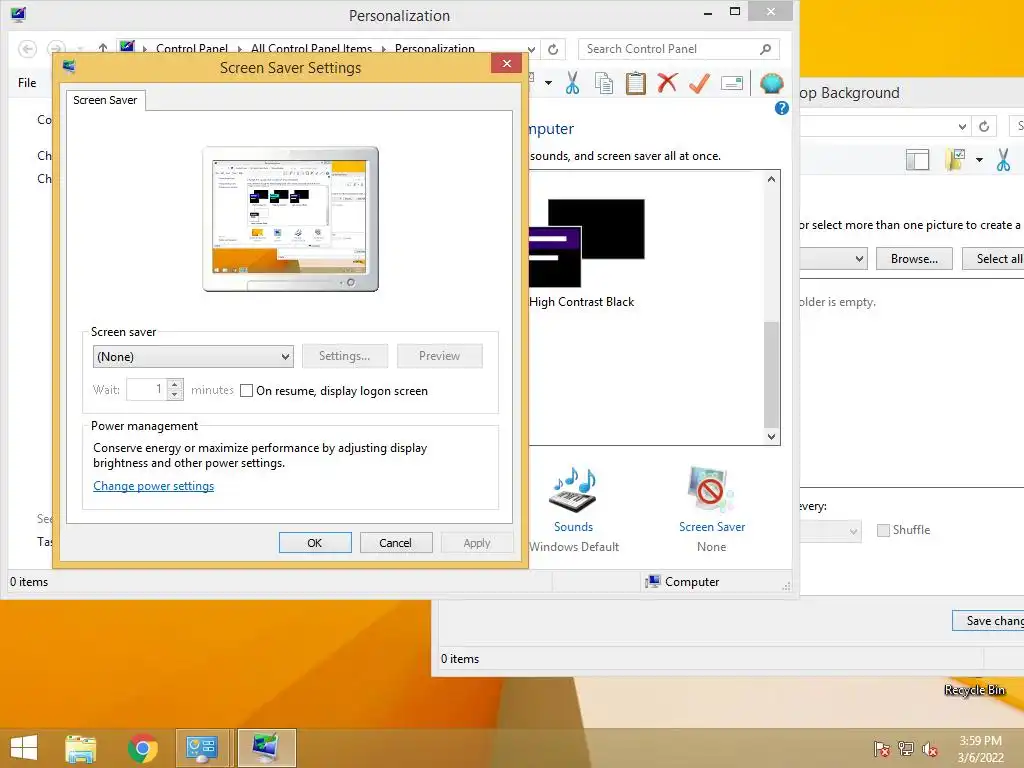This screenshot has height=768, width=1024.
Task: Click All Control Panel Items breadcrumb
Action: pos(312,48)
